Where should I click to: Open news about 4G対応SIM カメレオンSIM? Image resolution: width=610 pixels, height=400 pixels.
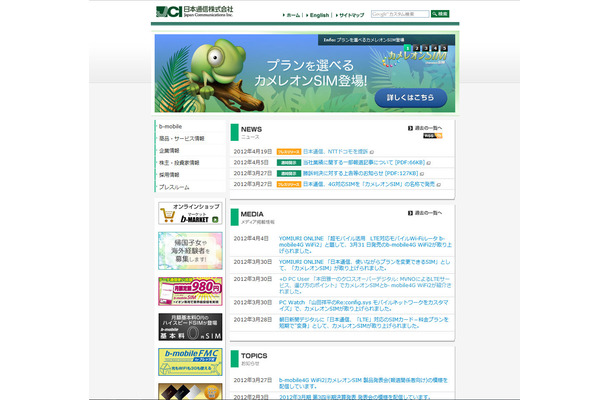tap(369, 184)
